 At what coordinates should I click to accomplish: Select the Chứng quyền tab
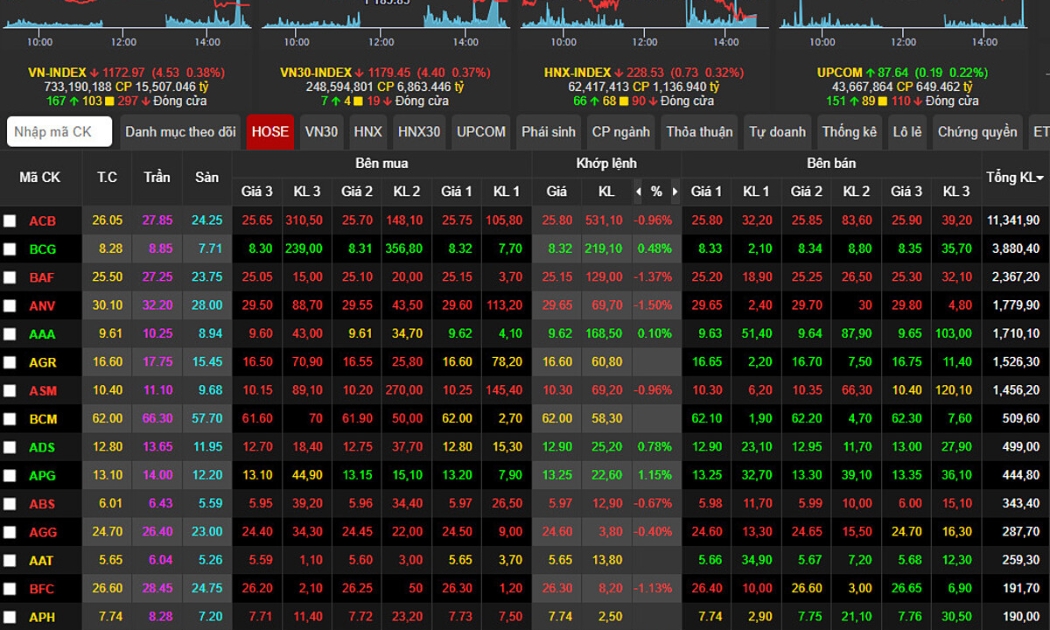pyautogui.click(x=977, y=132)
